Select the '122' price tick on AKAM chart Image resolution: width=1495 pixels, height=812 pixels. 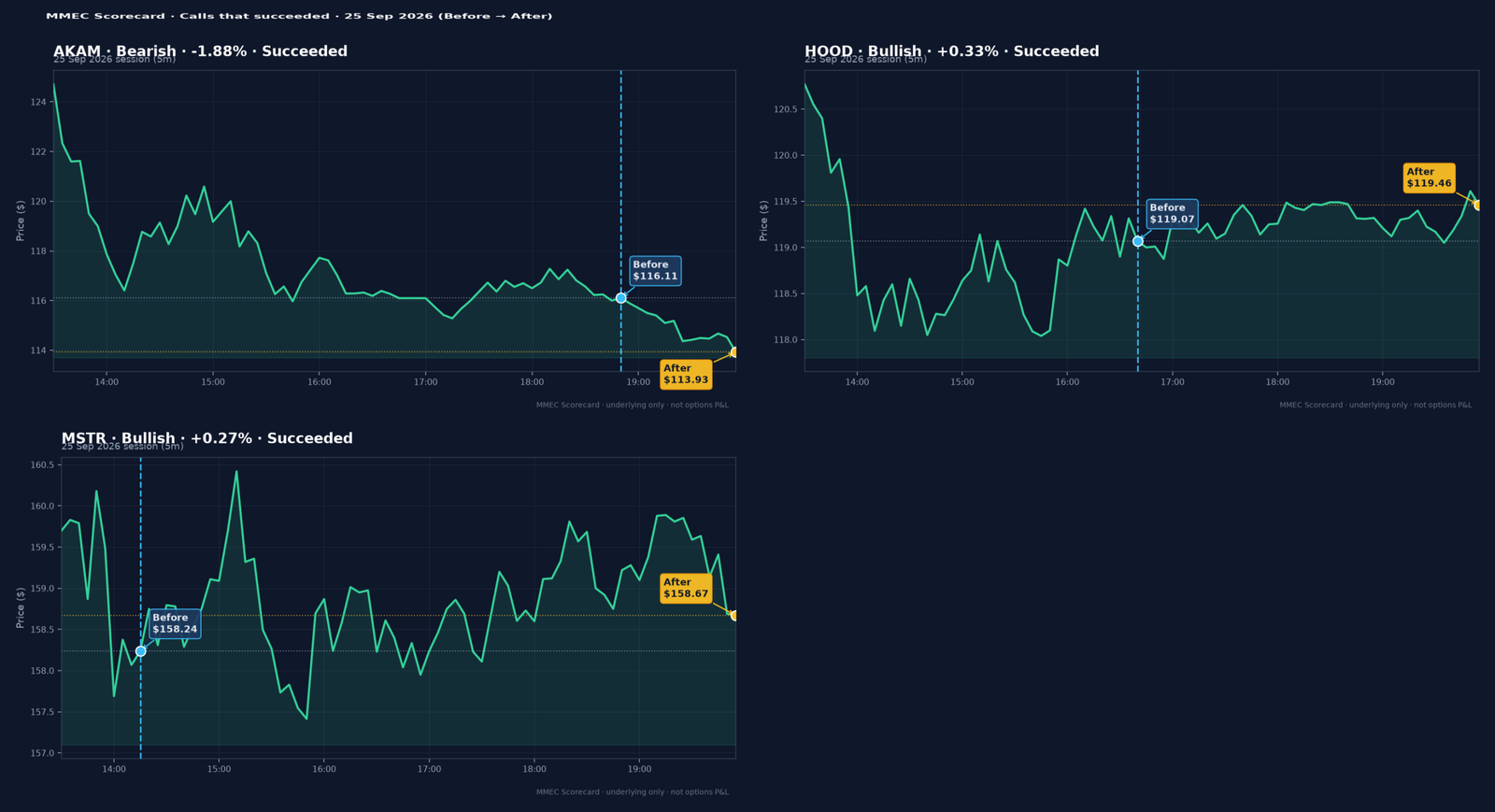point(38,151)
